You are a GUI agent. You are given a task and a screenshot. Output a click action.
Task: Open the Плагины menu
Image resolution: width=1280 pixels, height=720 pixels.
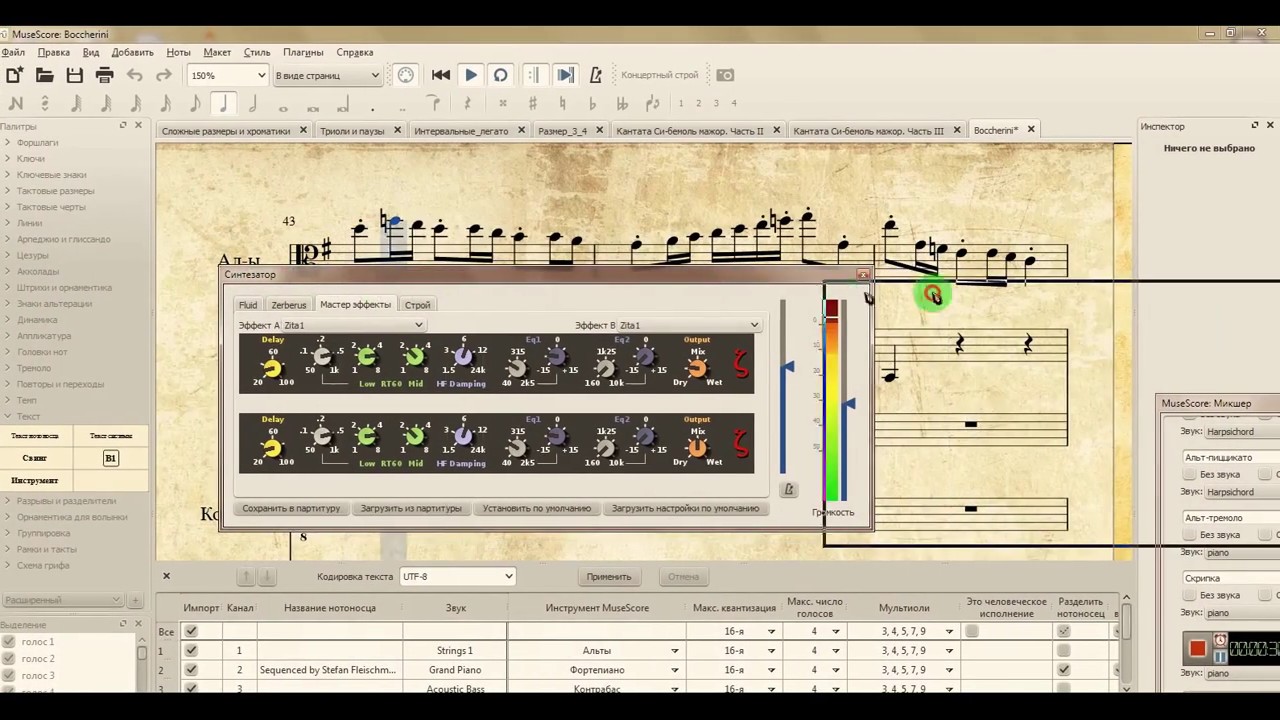coord(303,52)
